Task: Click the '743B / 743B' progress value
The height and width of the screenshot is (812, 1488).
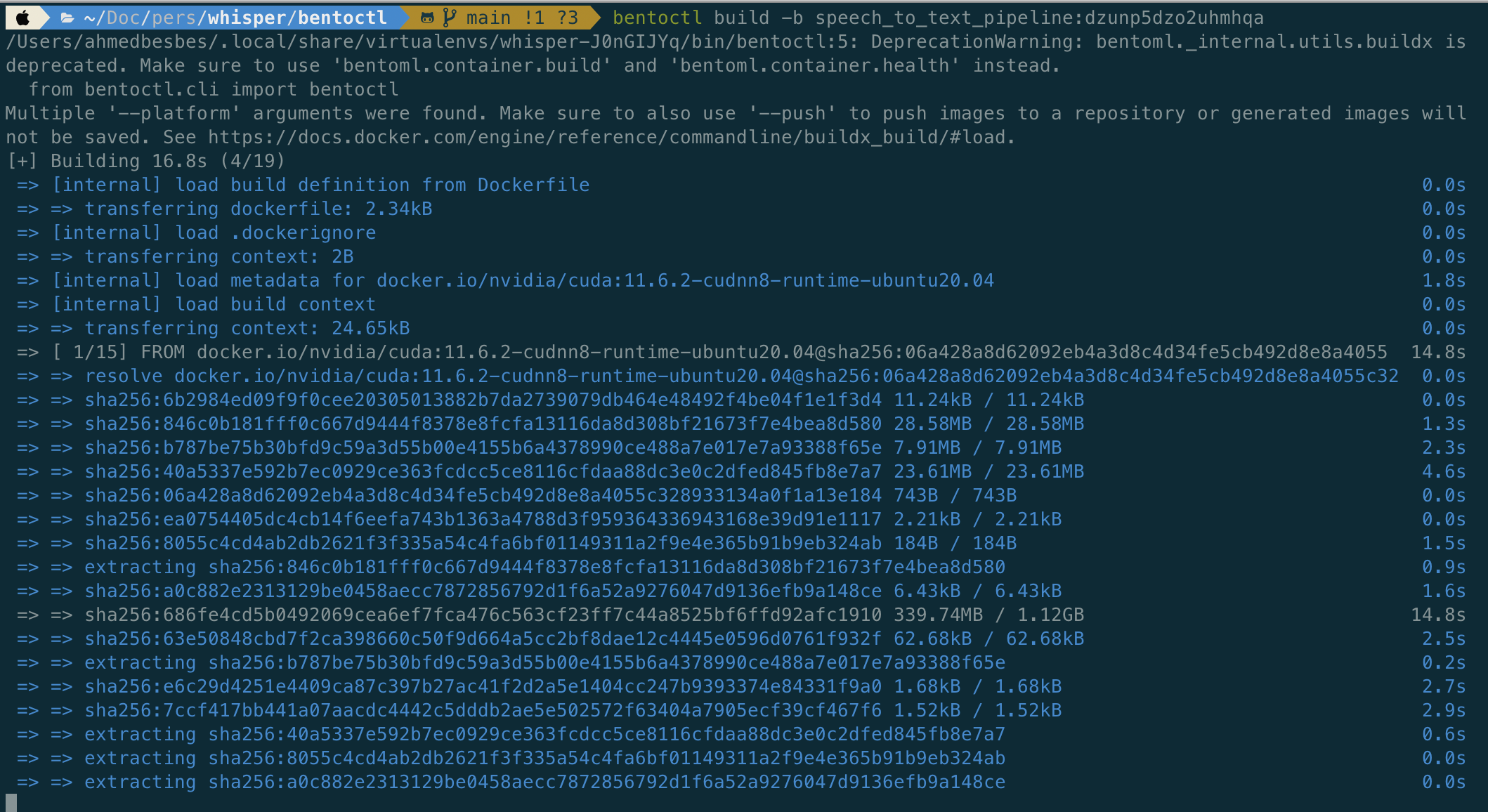Action: tap(955, 495)
